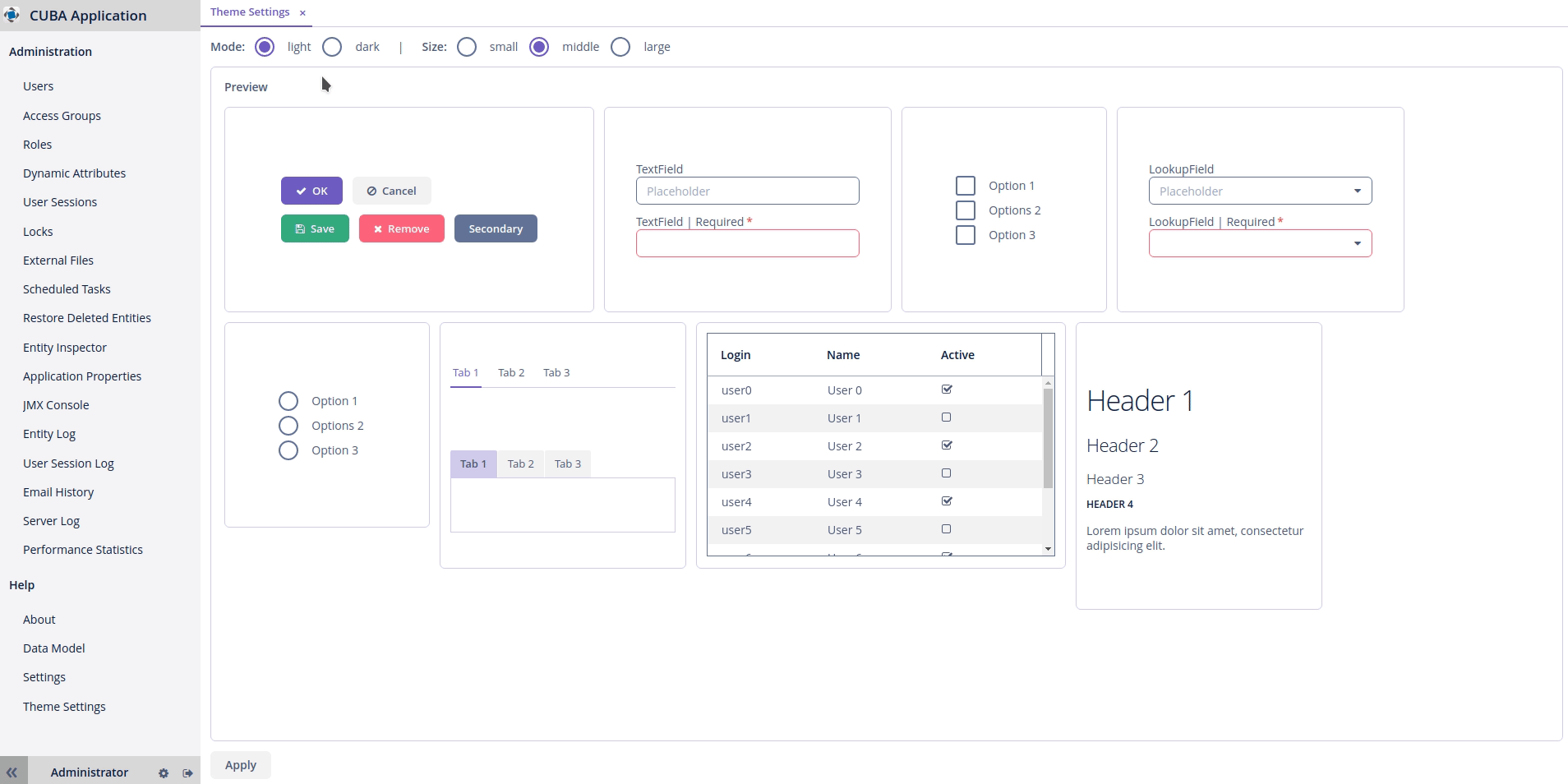Viewport: 1568px width, 784px height.
Task: Click the green Save button
Action: (315, 228)
